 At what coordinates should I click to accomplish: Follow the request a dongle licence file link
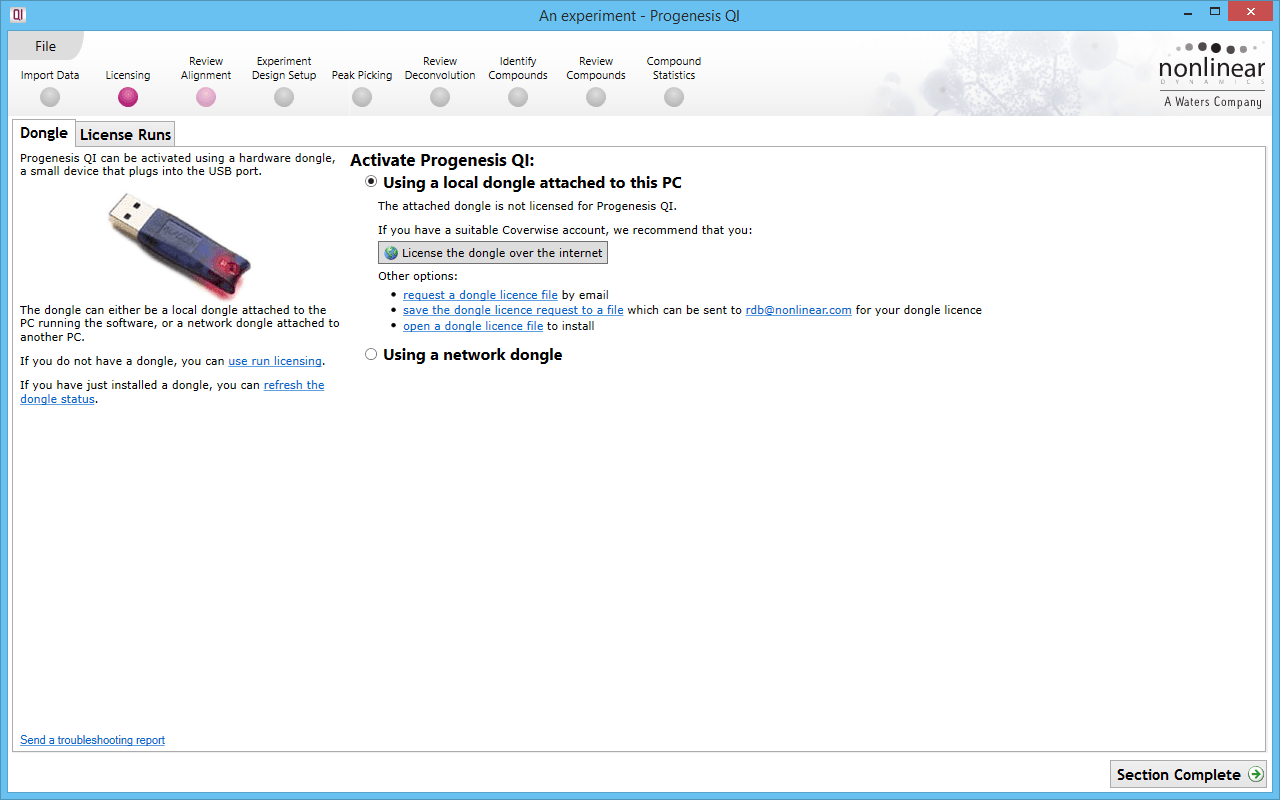click(x=480, y=295)
